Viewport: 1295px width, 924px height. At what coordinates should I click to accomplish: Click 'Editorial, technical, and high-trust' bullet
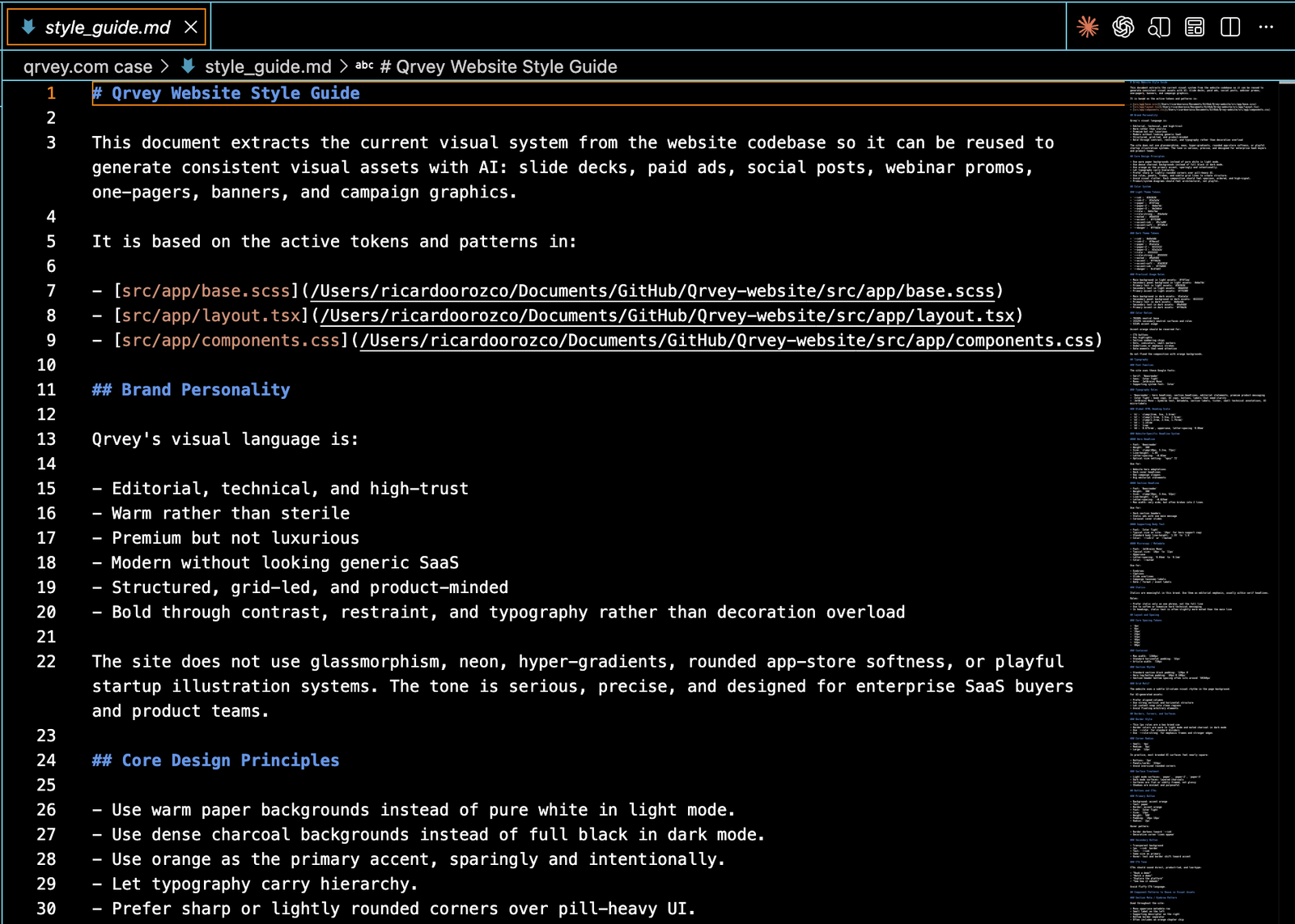pyautogui.click(x=280, y=489)
